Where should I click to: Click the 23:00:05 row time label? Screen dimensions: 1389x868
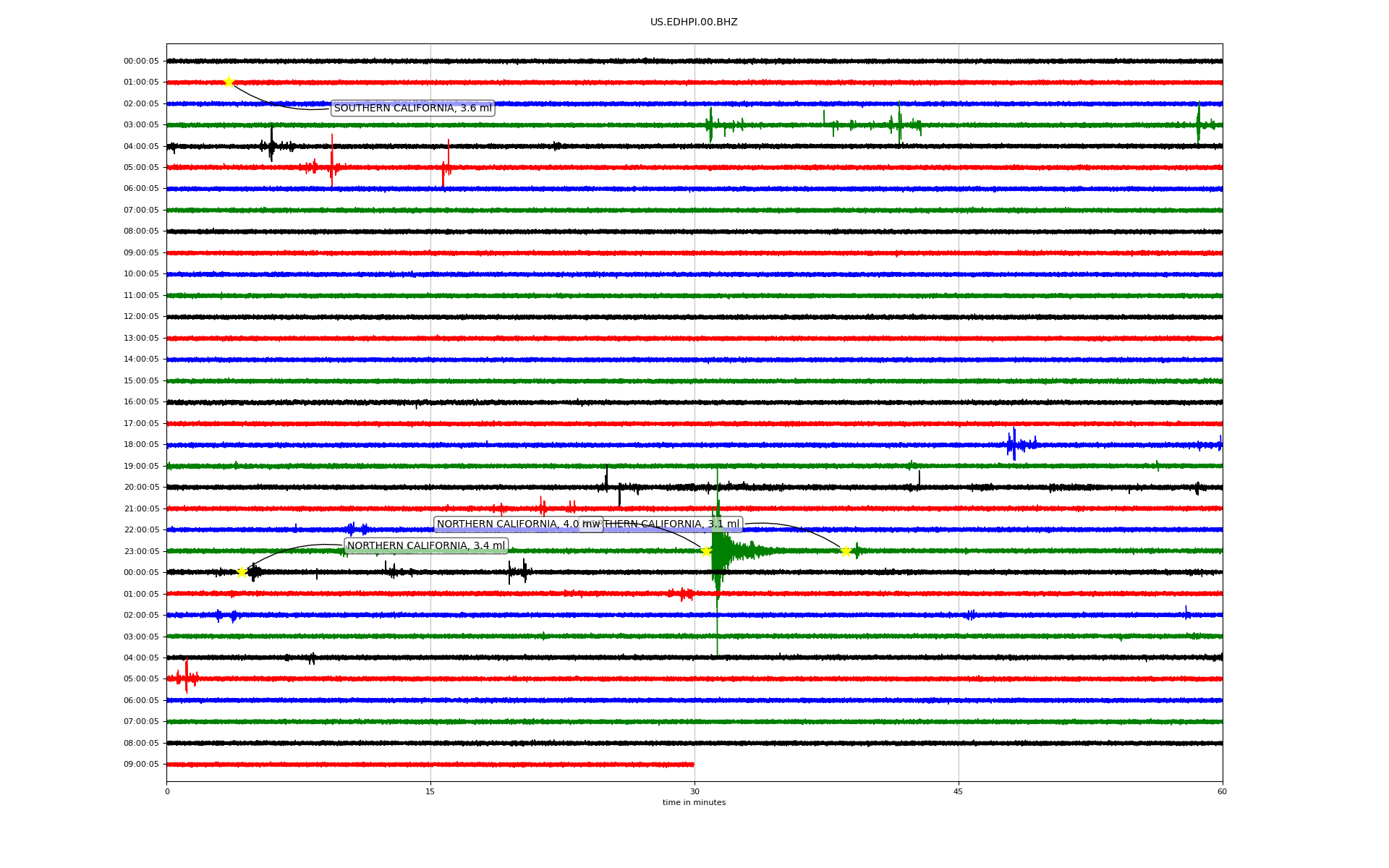(141, 551)
